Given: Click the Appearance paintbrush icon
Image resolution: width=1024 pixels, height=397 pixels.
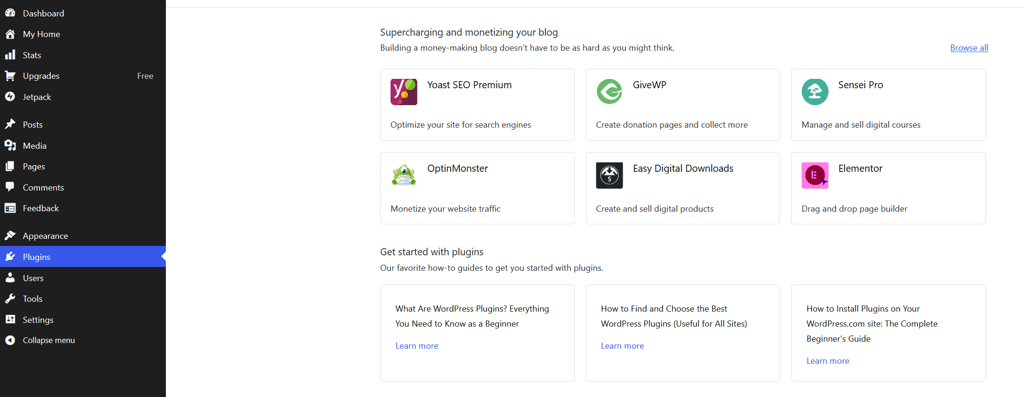Looking at the screenshot, I should pyautogui.click(x=10, y=236).
